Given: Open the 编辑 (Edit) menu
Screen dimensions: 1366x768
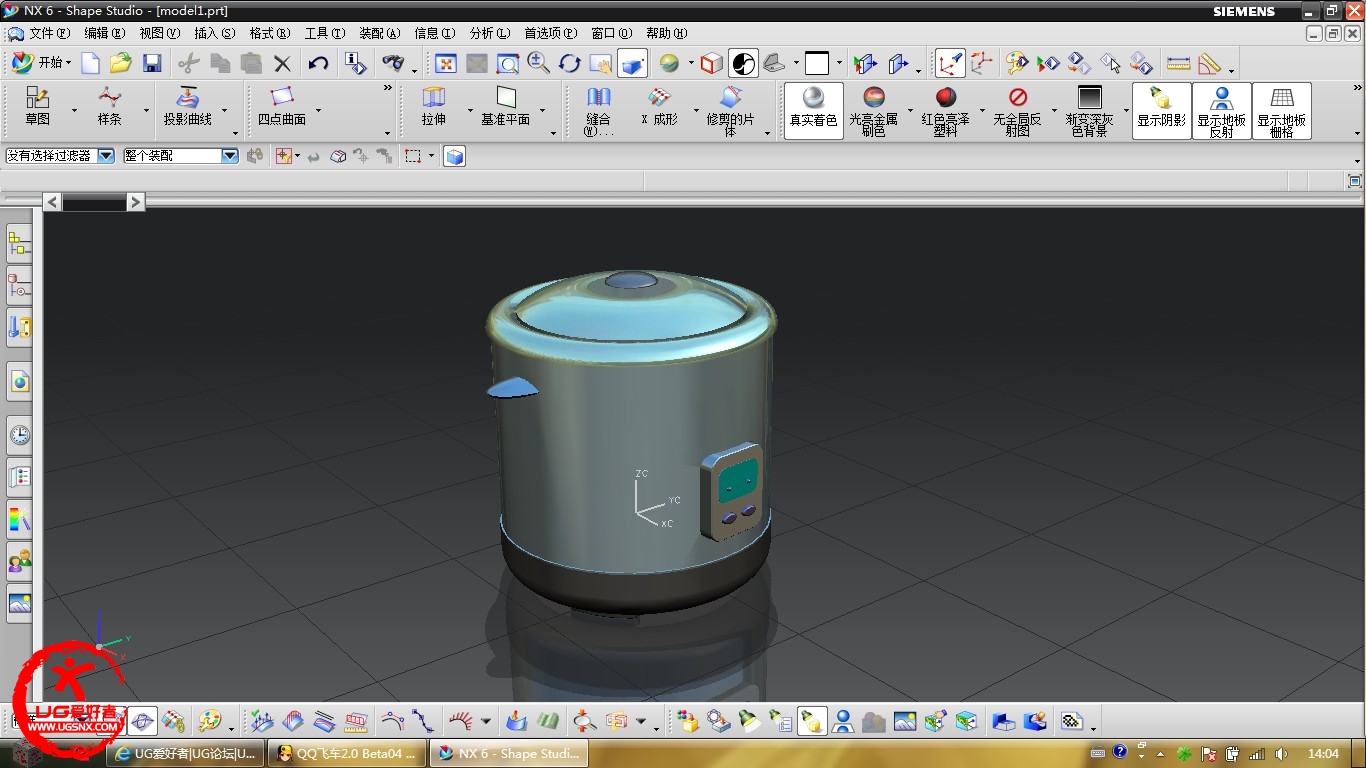Looking at the screenshot, I should [104, 33].
